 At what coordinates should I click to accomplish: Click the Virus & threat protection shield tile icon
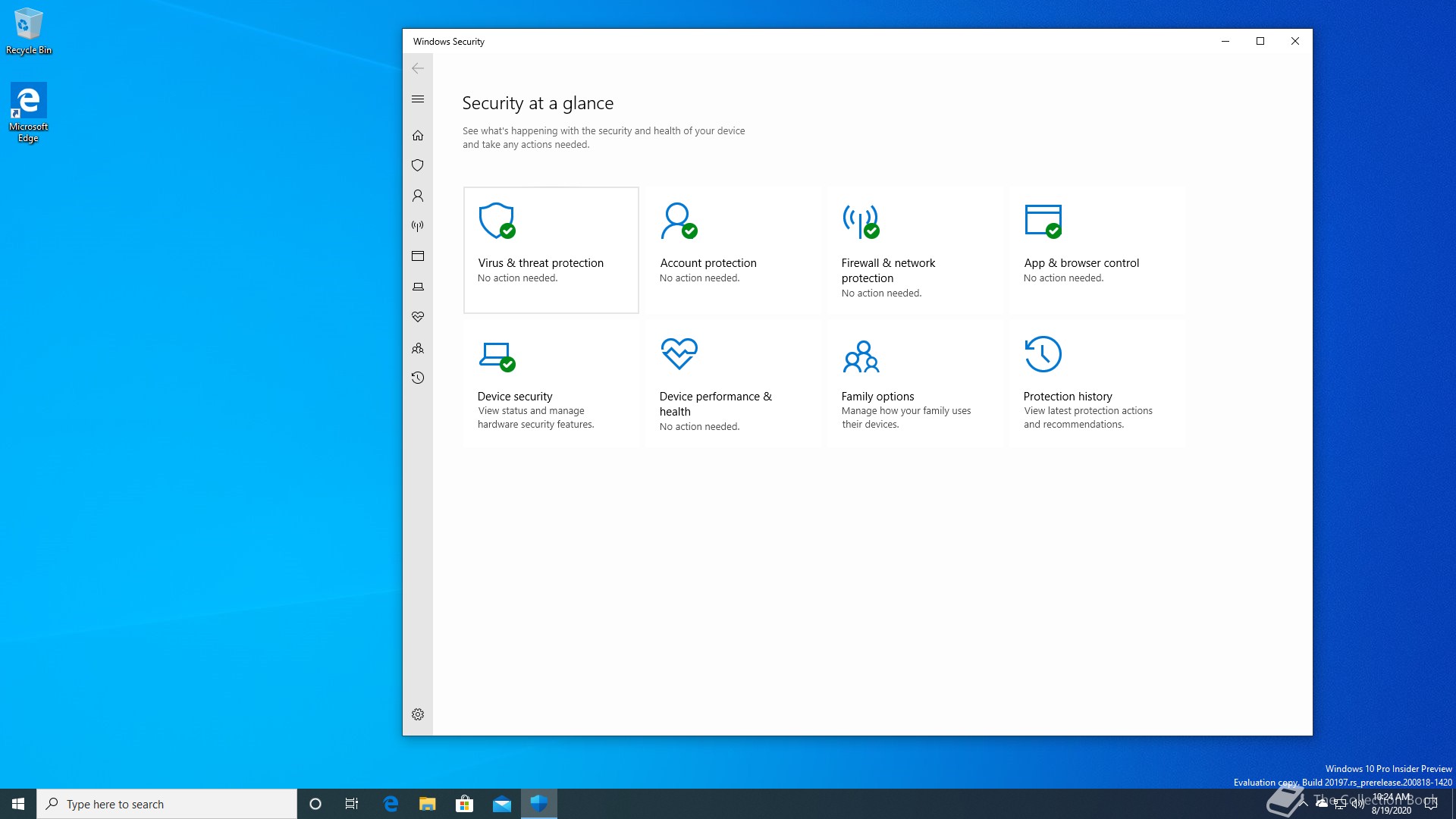pos(497,221)
